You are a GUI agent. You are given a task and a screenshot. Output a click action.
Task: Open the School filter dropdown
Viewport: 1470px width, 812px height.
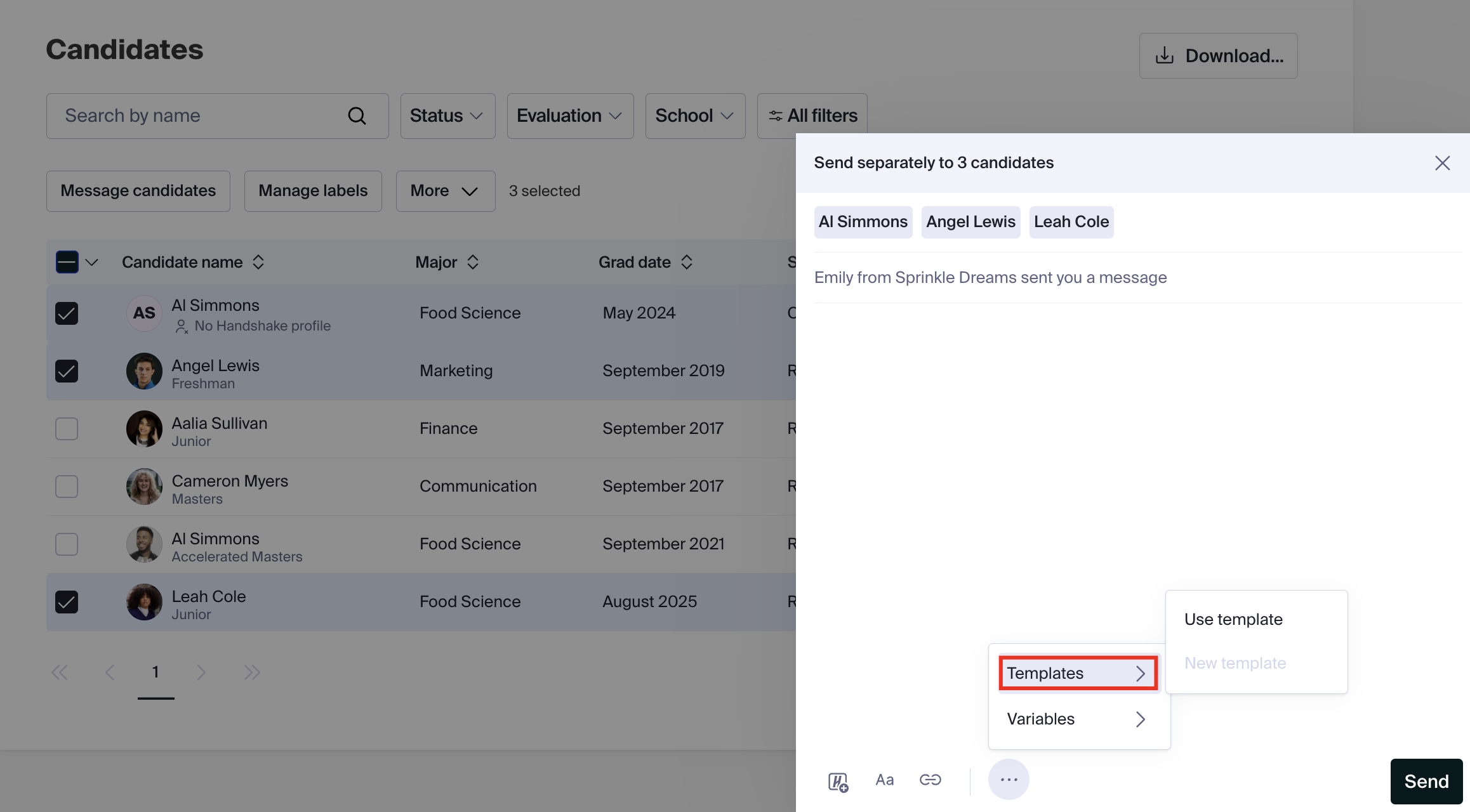(x=694, y=116)
